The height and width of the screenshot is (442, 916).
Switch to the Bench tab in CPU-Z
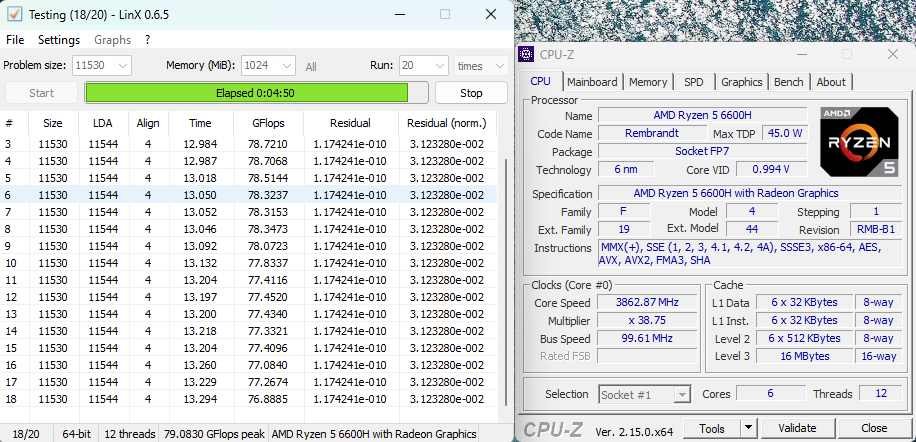(789, 82)
